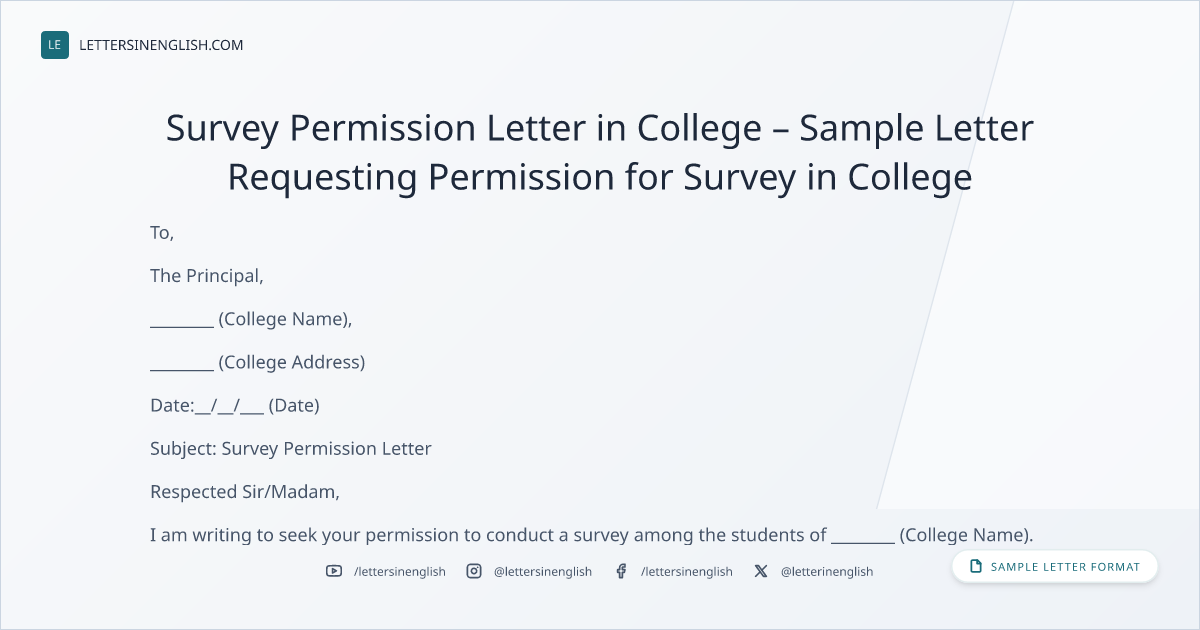
Task: Click the Instagram icon
Action: pos(474,571)
